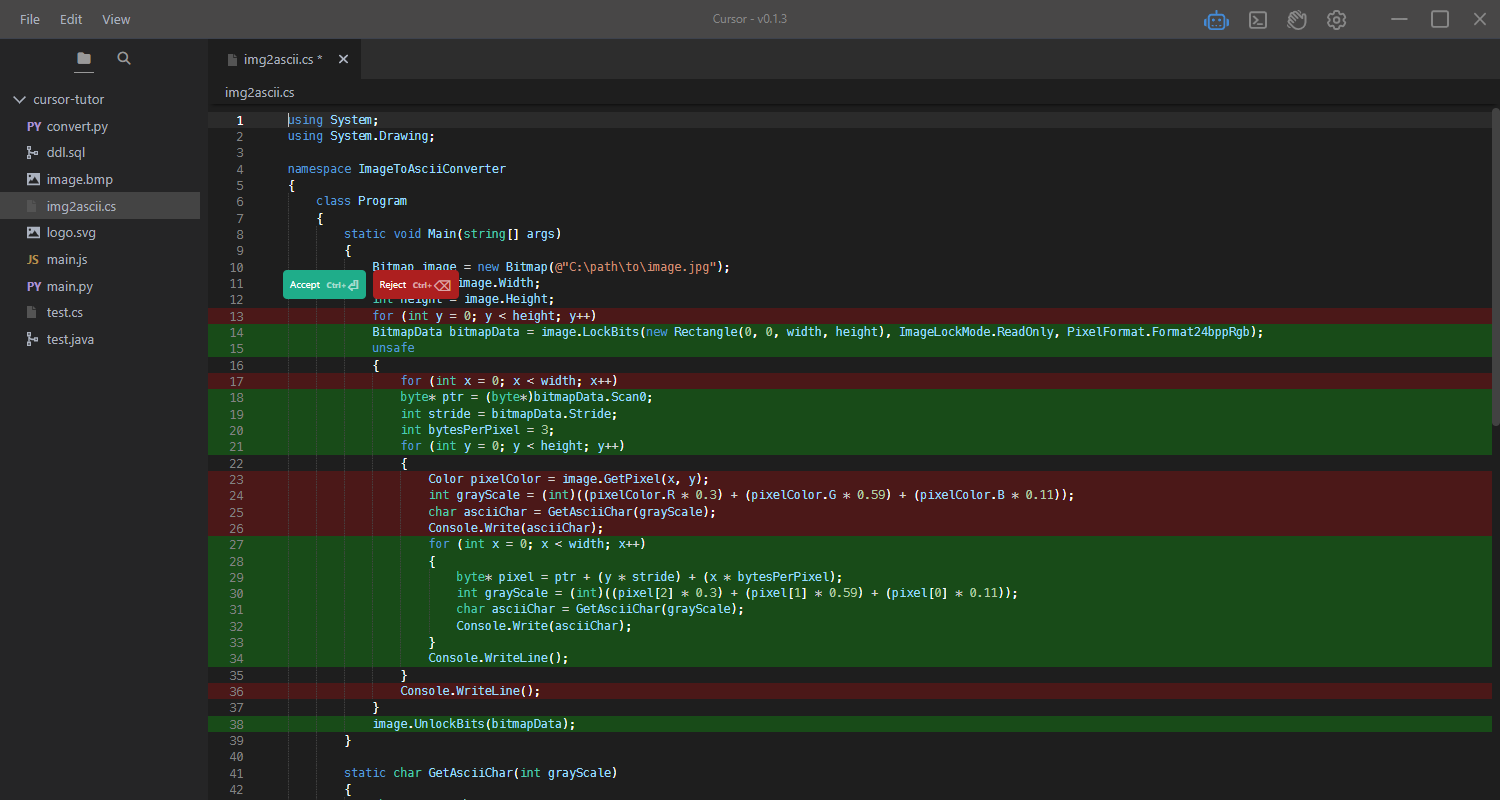The image size is (1500, 800).
Task: Open image.bmp in the file tree
Action: pyautogui.click(x=79, y=179)
